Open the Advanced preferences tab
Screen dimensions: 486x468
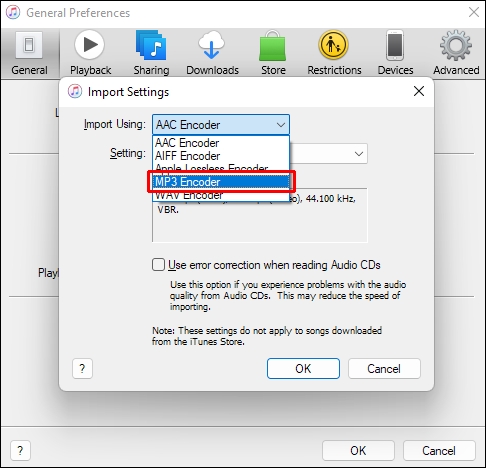click(456, 54)
